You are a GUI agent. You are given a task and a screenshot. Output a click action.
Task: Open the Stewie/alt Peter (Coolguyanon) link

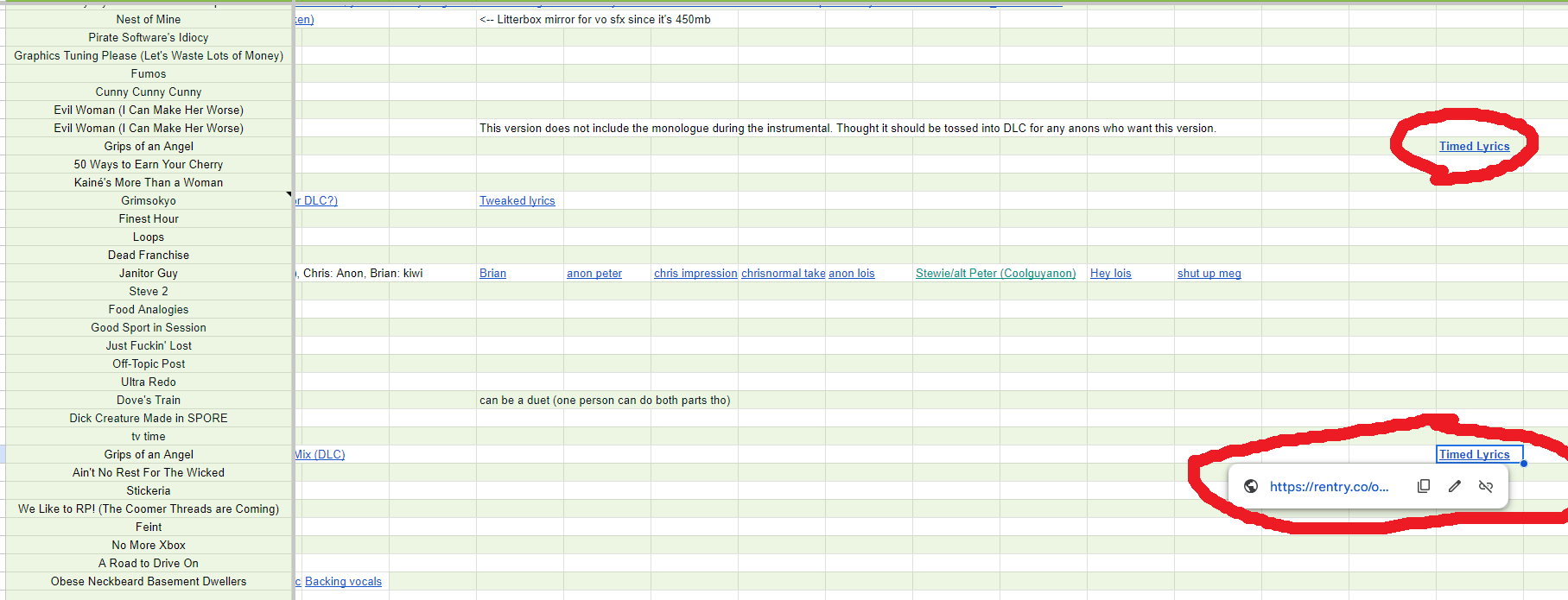tap(995, 273)
